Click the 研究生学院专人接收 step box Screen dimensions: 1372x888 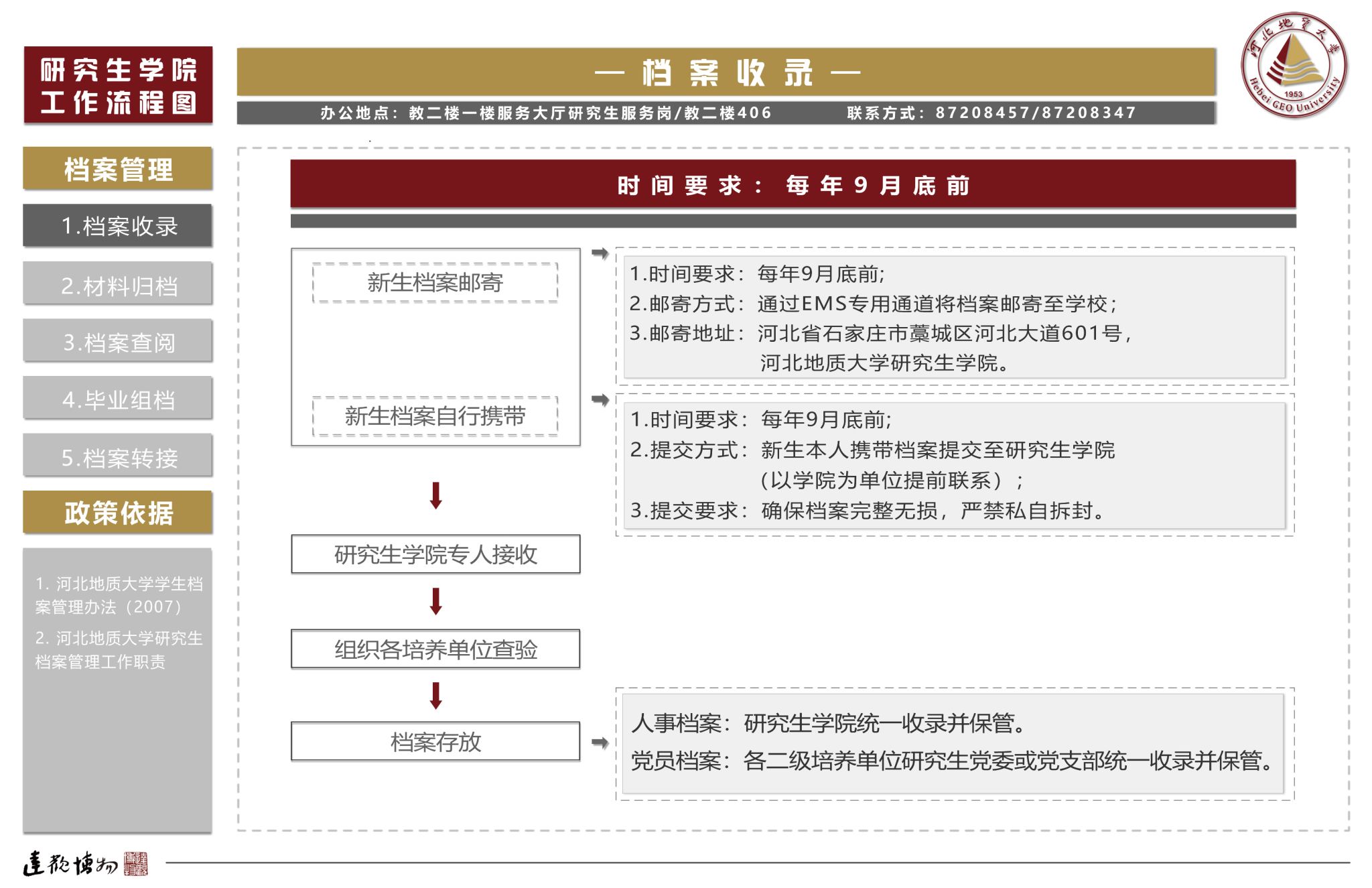point(435,554)
